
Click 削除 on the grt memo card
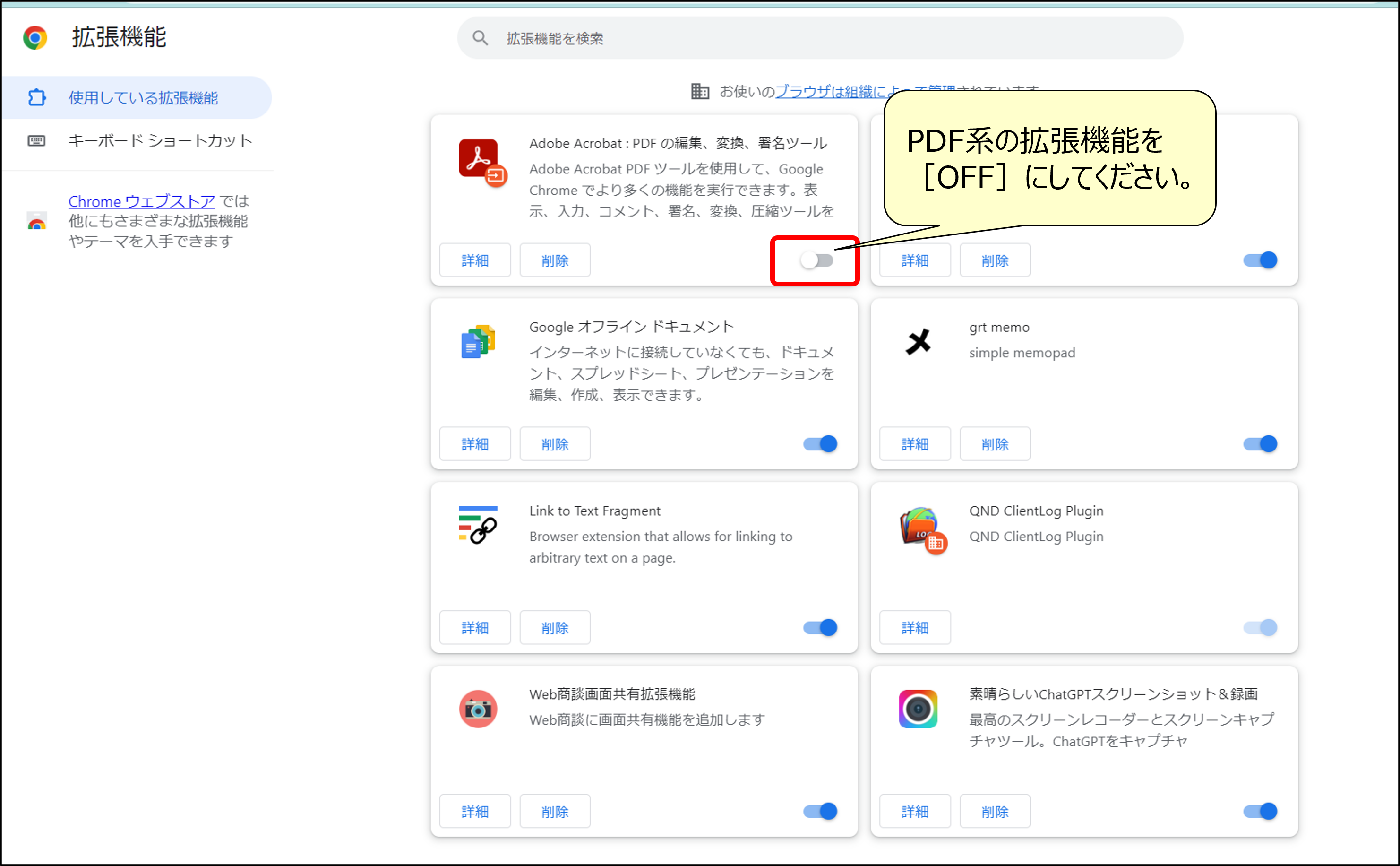click(994, 443)
